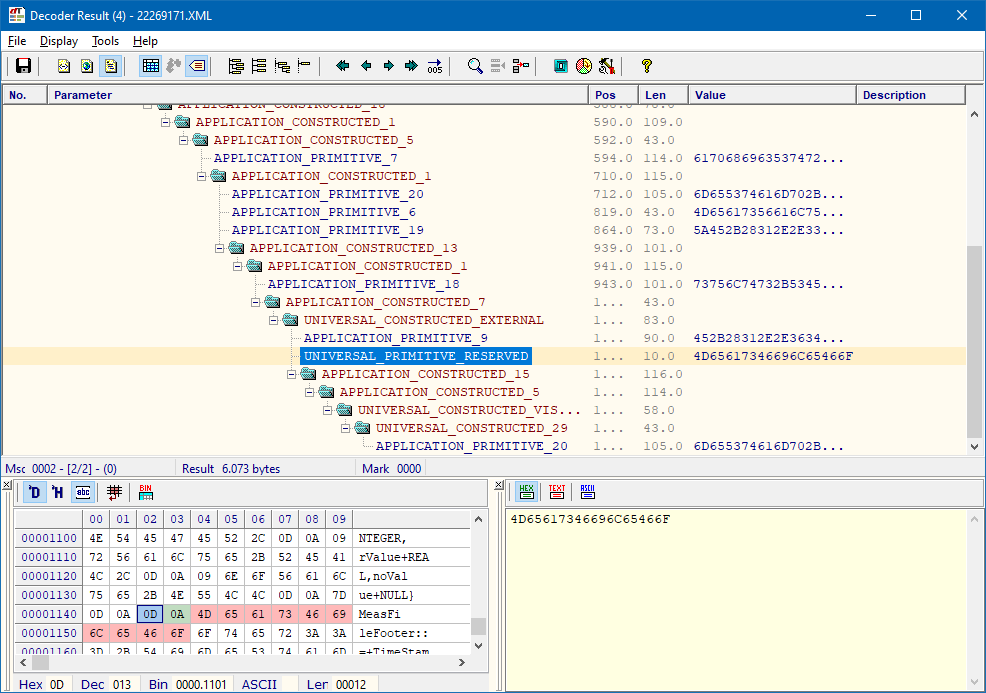Collapse APPLICATION_CONSTRUCTED_1 node at position 710.0
This screenshot has height=693, width=986.
coord(202,176)
